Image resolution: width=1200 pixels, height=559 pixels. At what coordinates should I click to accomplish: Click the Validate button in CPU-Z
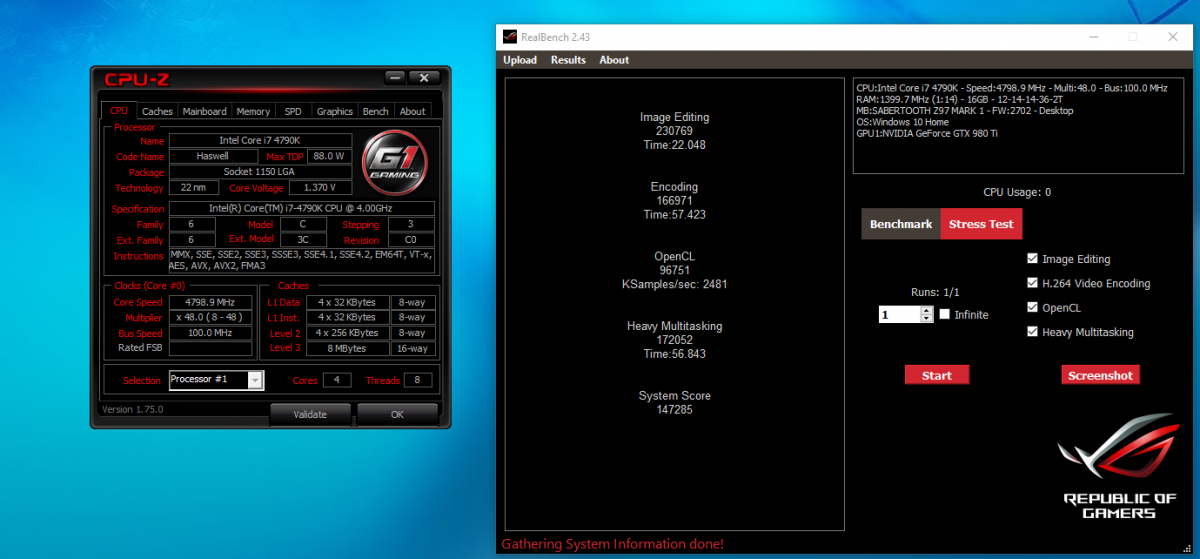(x=310, y=414)
